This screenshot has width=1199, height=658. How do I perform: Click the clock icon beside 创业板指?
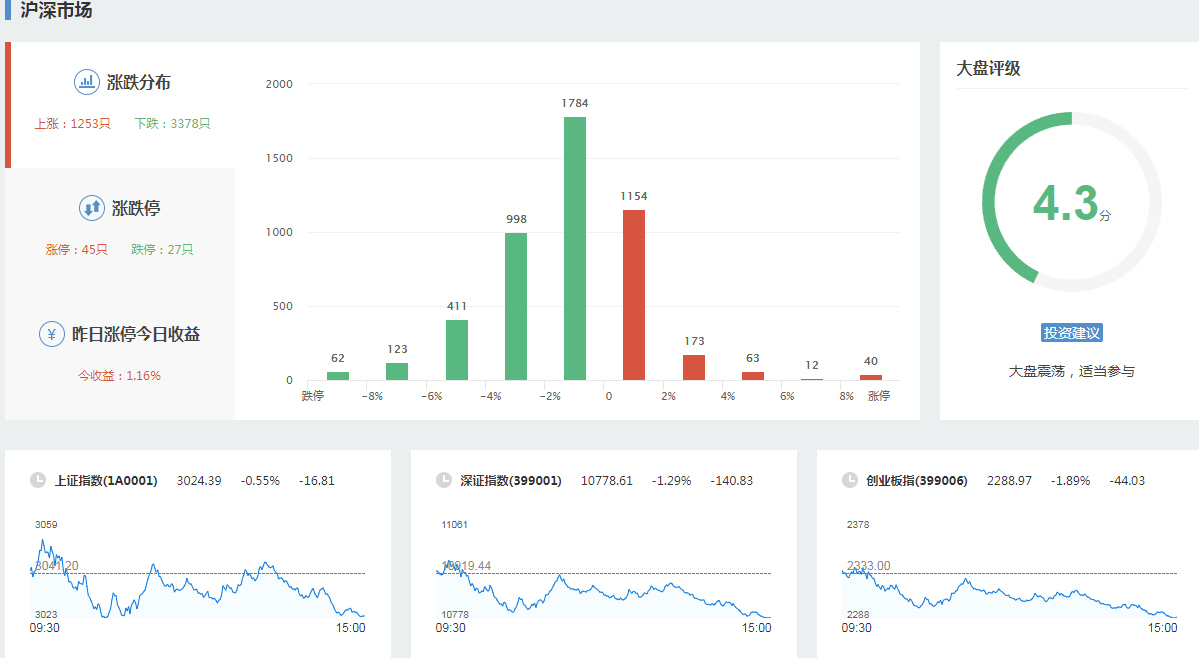[850, 480]
